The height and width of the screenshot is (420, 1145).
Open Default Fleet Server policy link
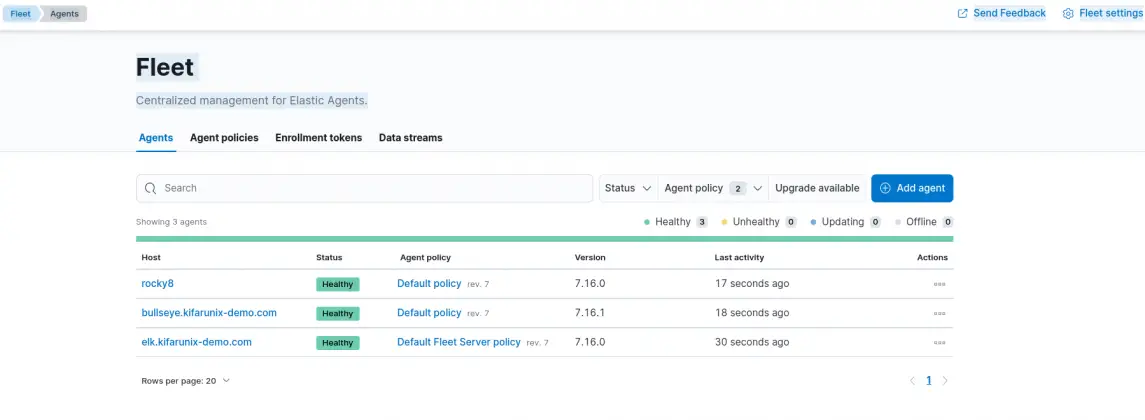click(458, 342)
